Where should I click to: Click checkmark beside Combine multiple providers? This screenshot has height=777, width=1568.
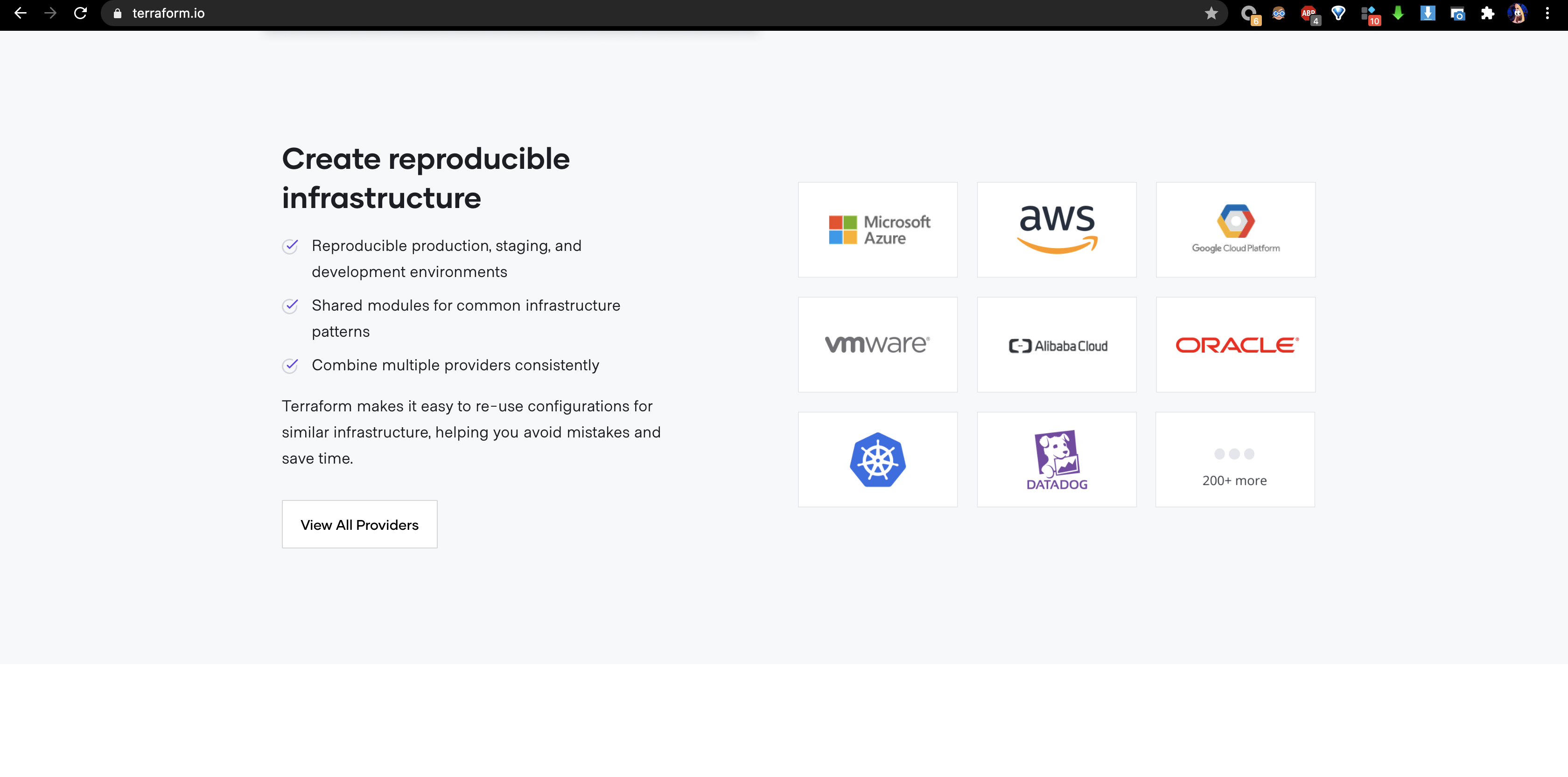point(290,365)
